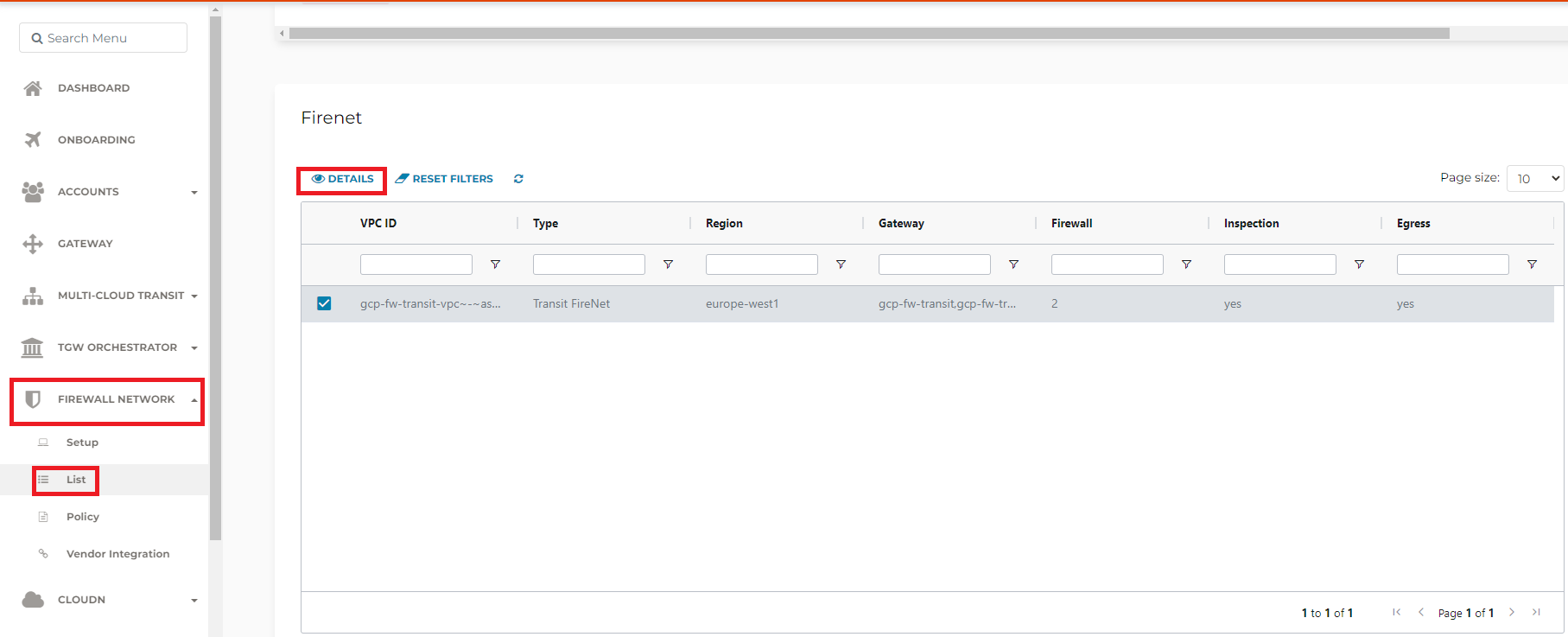Click the horizontal scrollbar at top
The width and height of the screenshot is (1568, 637).
pyautogui.click(x=869, y=33)
